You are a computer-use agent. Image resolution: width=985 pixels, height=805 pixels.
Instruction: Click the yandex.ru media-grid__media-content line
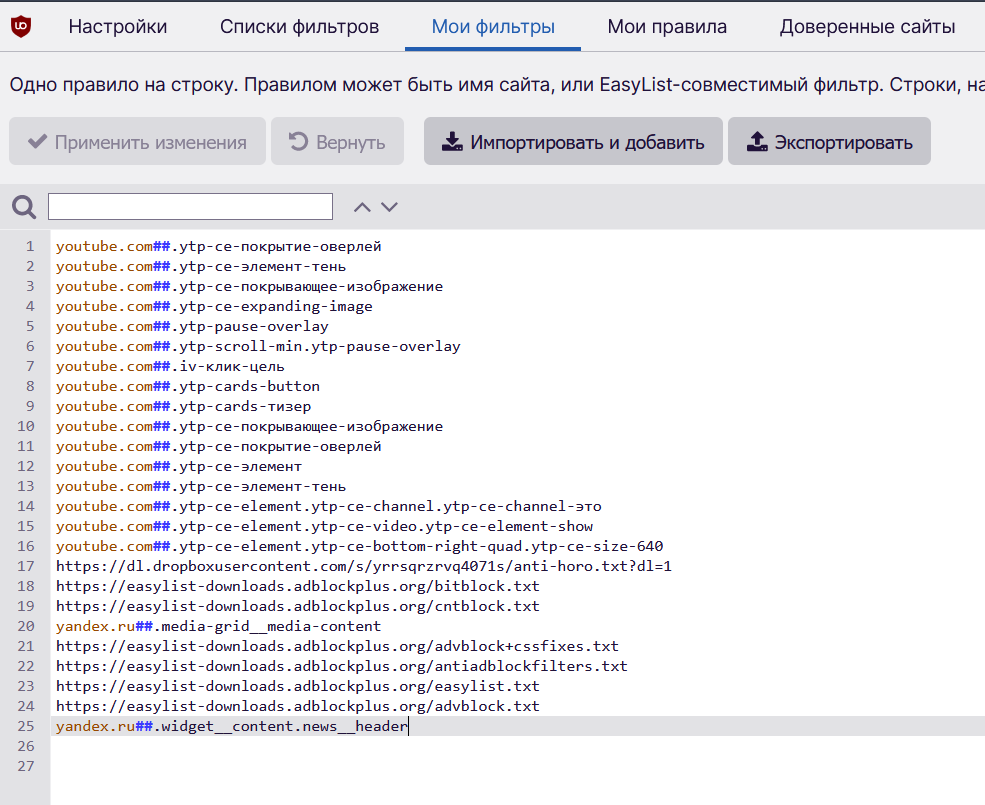219,627
